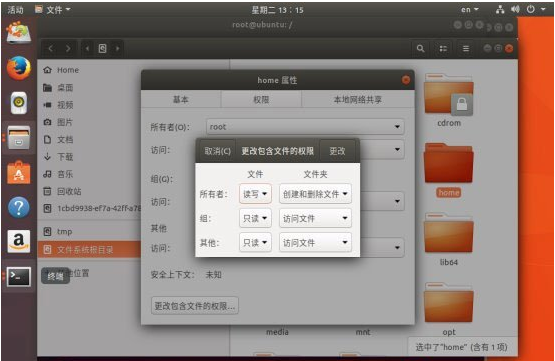Image resolution: width=555 pixels, height=361 pixels.
Task: Toggle the list view icon
Action: coord(443,48)
